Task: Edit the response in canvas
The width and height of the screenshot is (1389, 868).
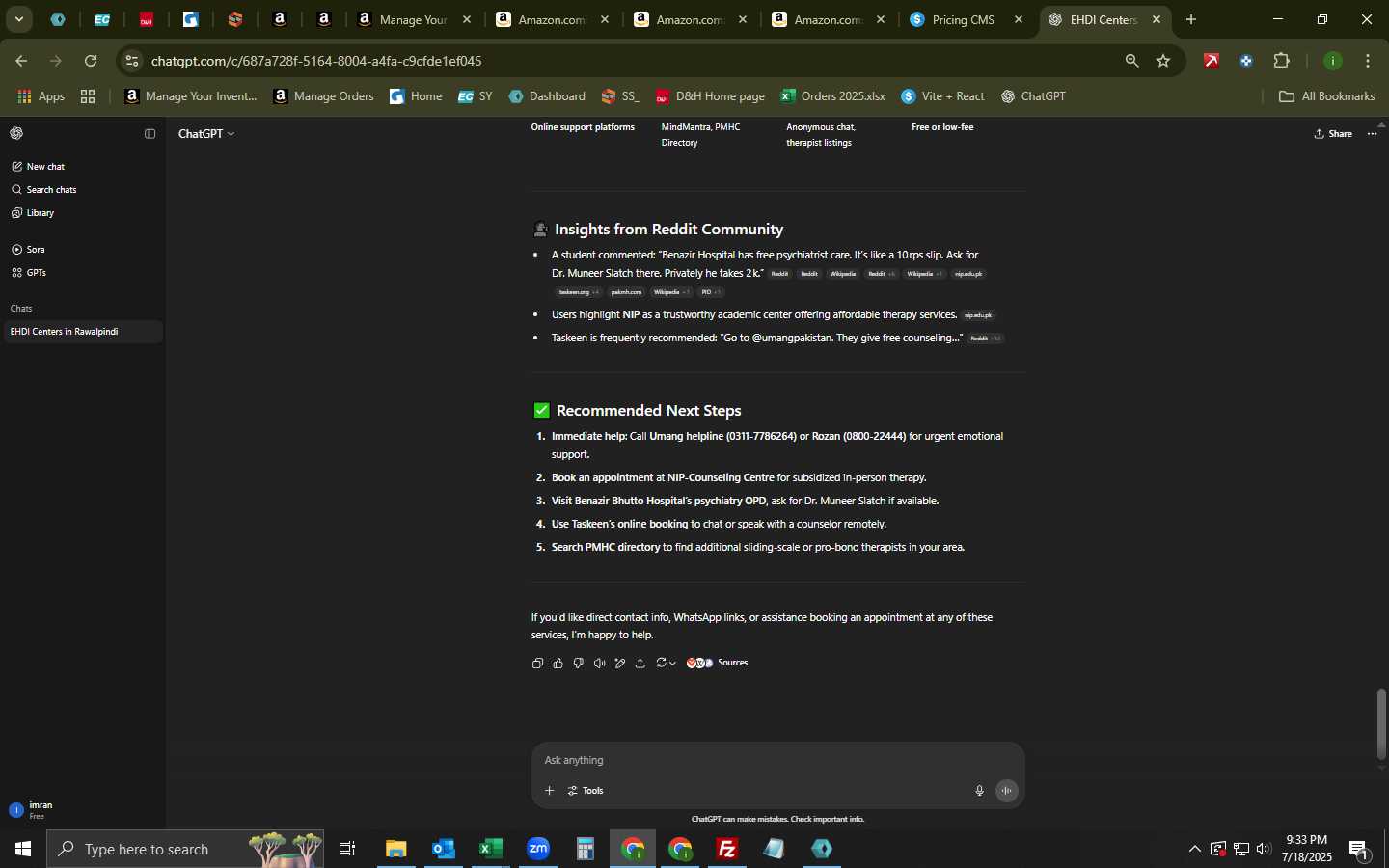Action: [620, 664]
